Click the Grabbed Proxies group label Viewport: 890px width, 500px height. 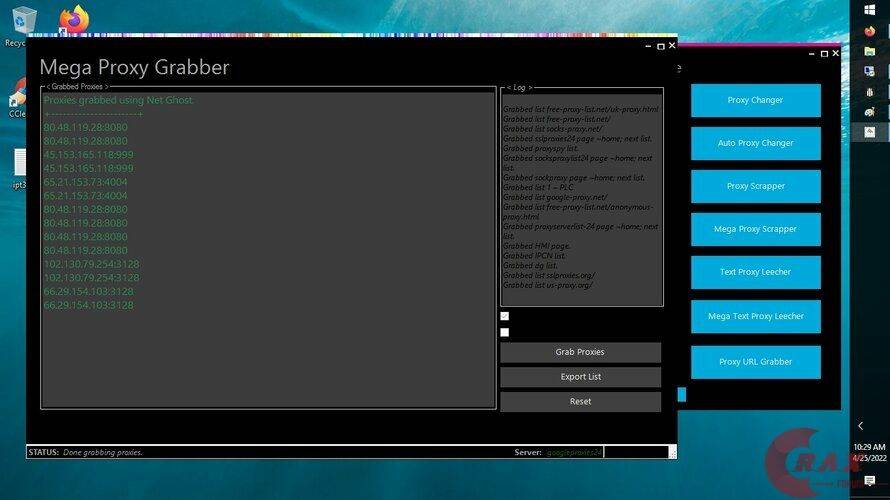[77, 87]
